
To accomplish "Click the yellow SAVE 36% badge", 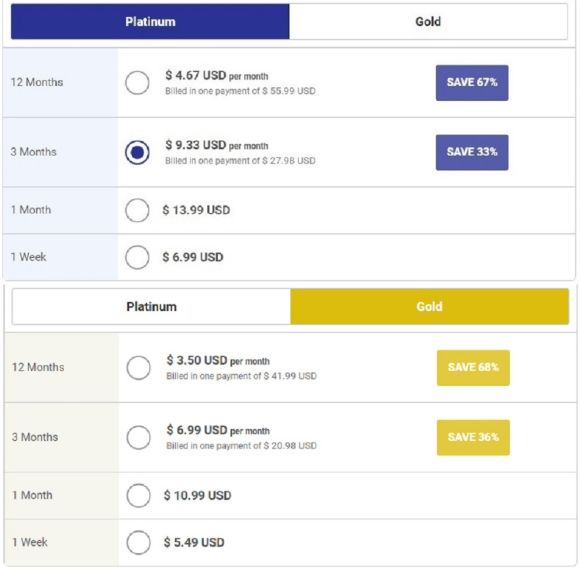I will pos(473,437).
